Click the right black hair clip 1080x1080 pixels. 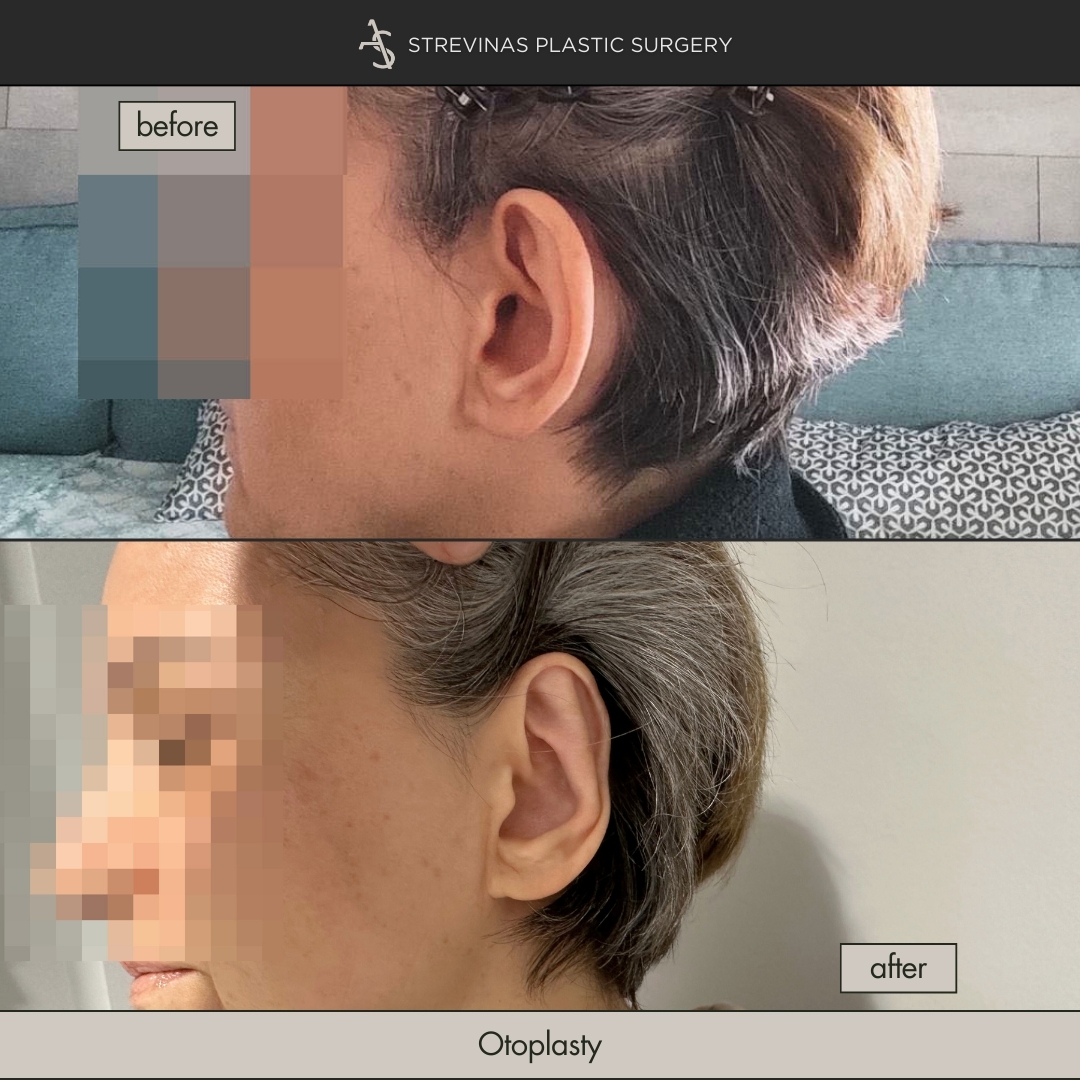752,98
